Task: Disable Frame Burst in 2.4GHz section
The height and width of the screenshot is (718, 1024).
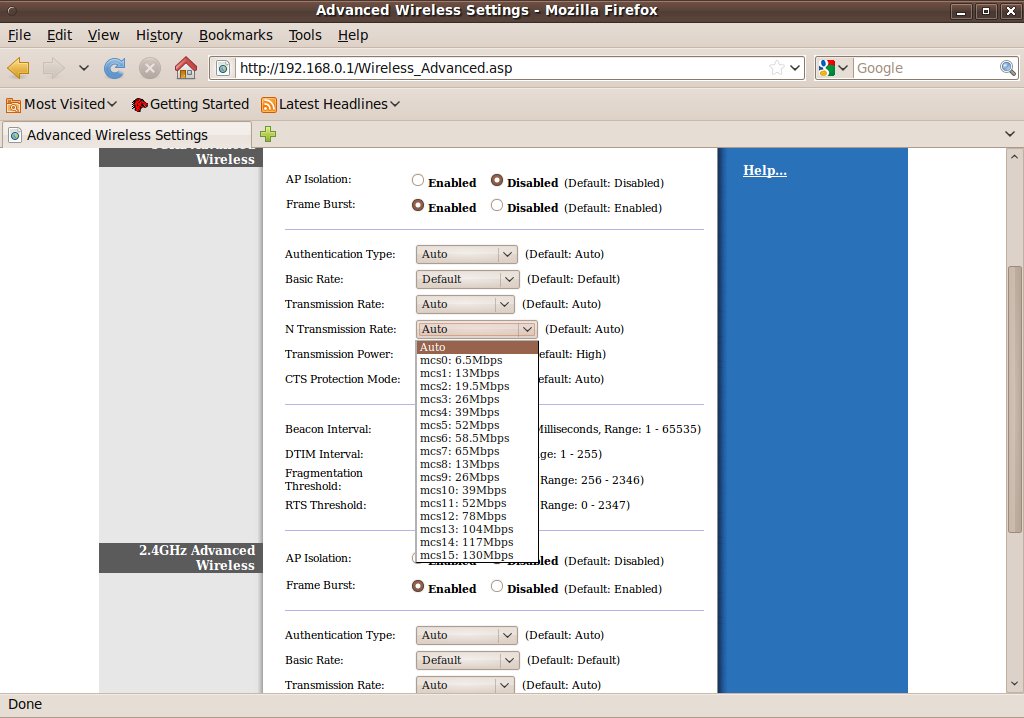Action: coord(497,587)
